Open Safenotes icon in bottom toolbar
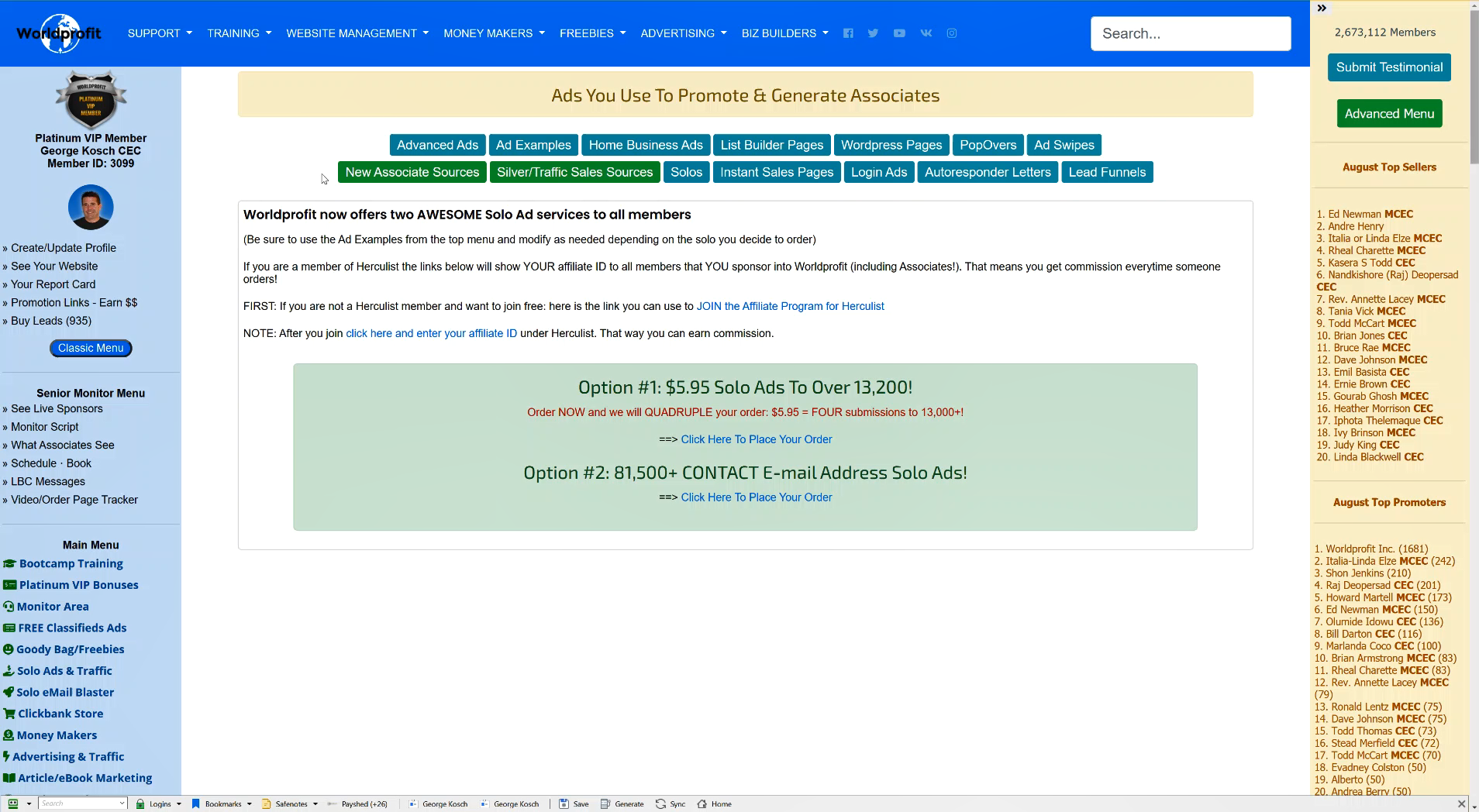This screenshot has width=1479, height=812. [267, 803]
